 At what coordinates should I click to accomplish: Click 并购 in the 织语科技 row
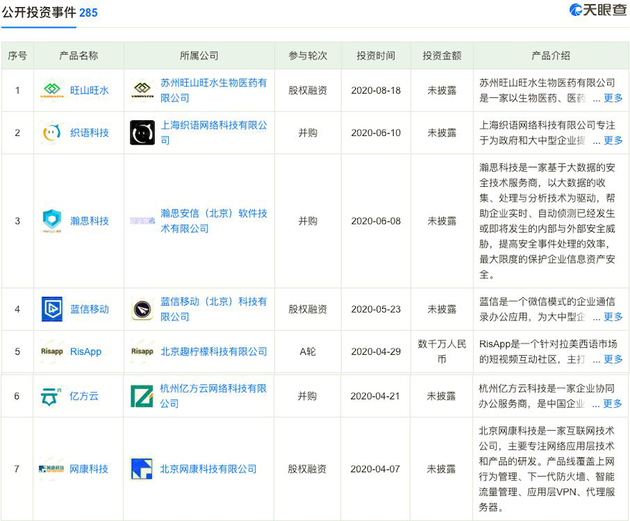click(308, 133)
